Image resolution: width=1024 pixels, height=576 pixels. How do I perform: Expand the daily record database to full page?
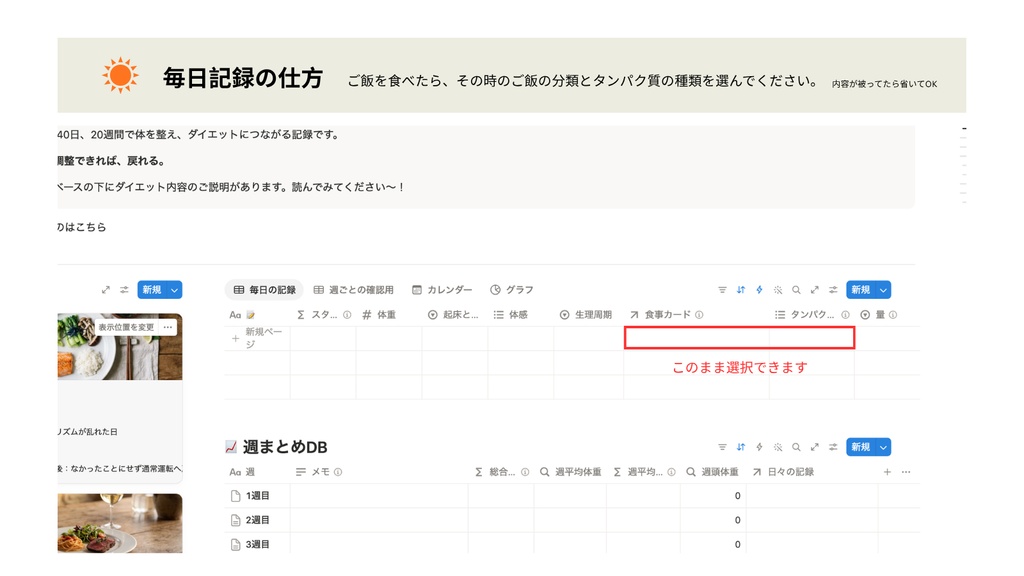814,290
